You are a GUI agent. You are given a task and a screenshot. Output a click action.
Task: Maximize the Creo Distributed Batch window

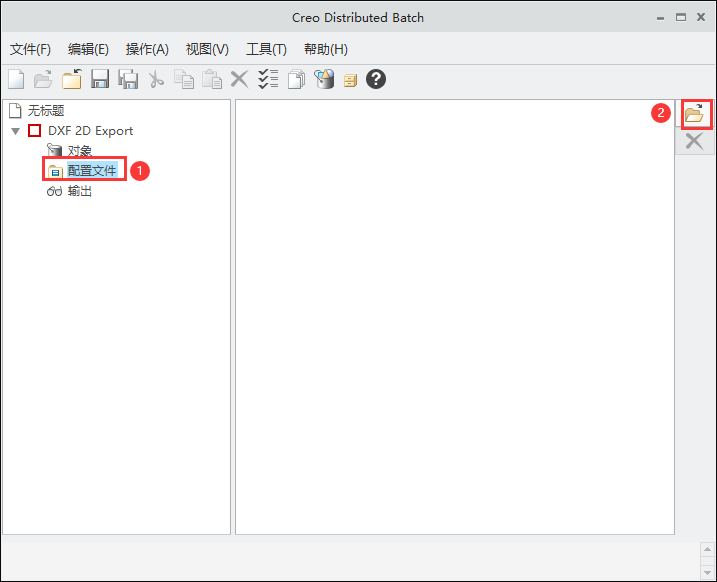(681, 17)
